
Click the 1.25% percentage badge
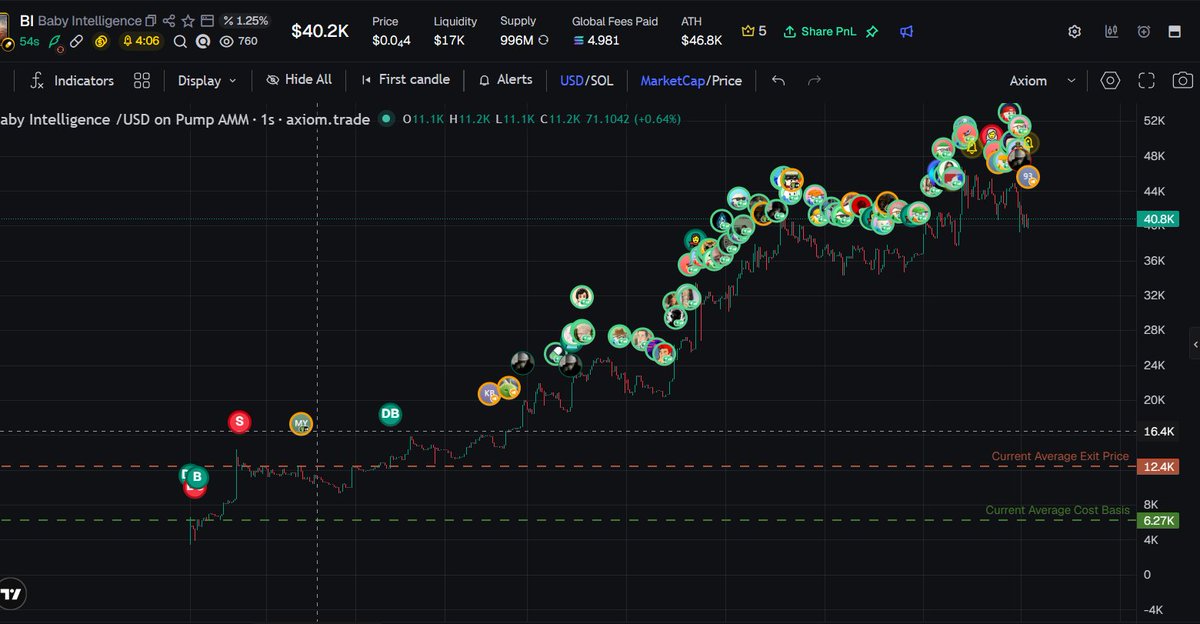[246, 20]
